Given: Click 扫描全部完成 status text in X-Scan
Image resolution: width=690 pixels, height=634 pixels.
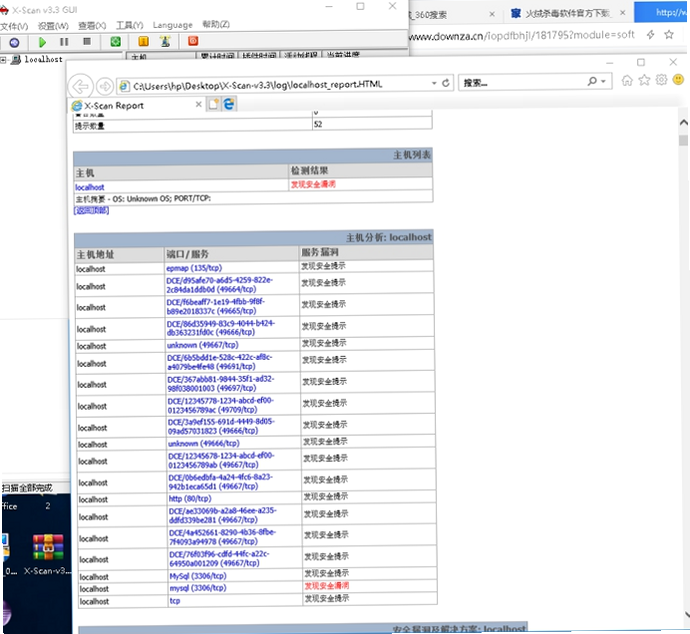Looking at the screenshot, I should 27,487.
